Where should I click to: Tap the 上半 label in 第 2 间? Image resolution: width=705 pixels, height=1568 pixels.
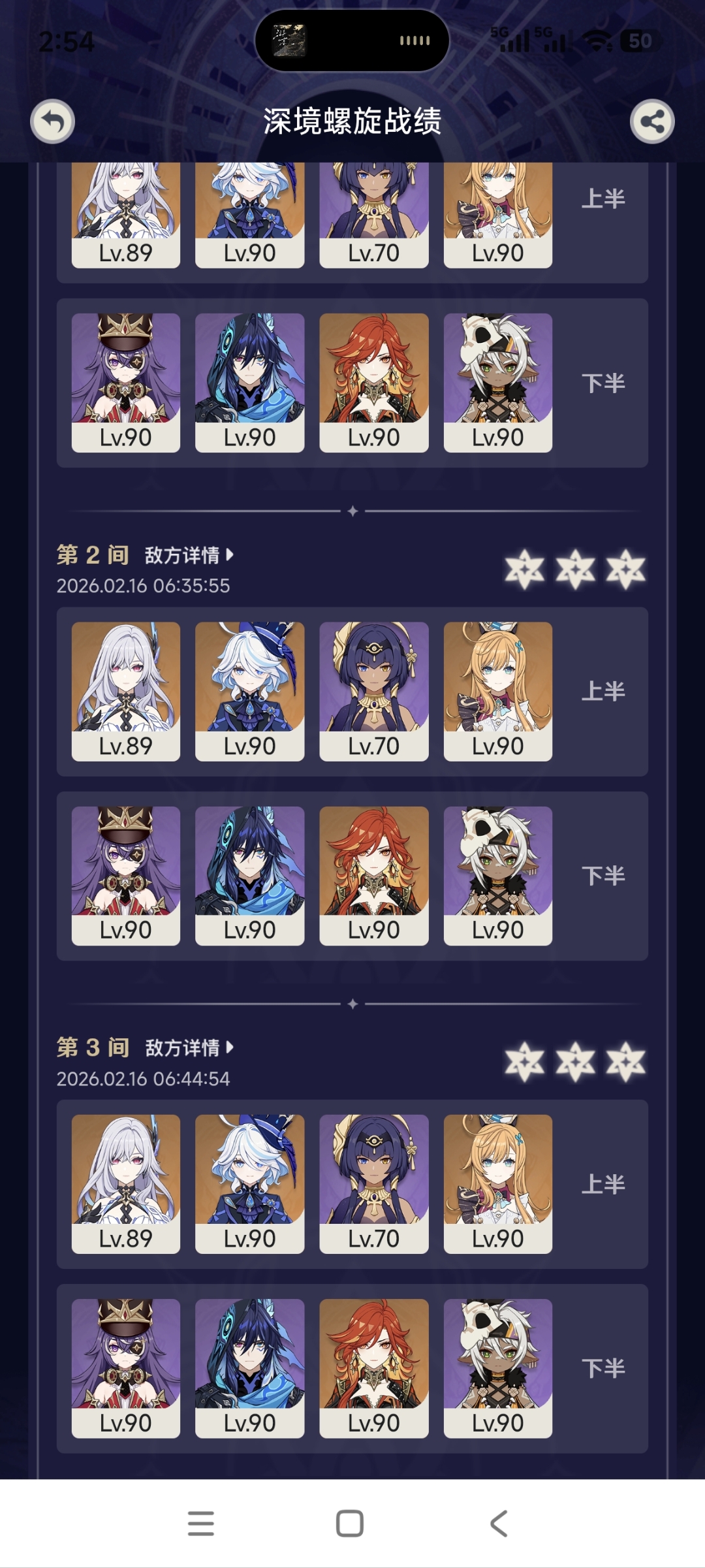tap(603, 691)
